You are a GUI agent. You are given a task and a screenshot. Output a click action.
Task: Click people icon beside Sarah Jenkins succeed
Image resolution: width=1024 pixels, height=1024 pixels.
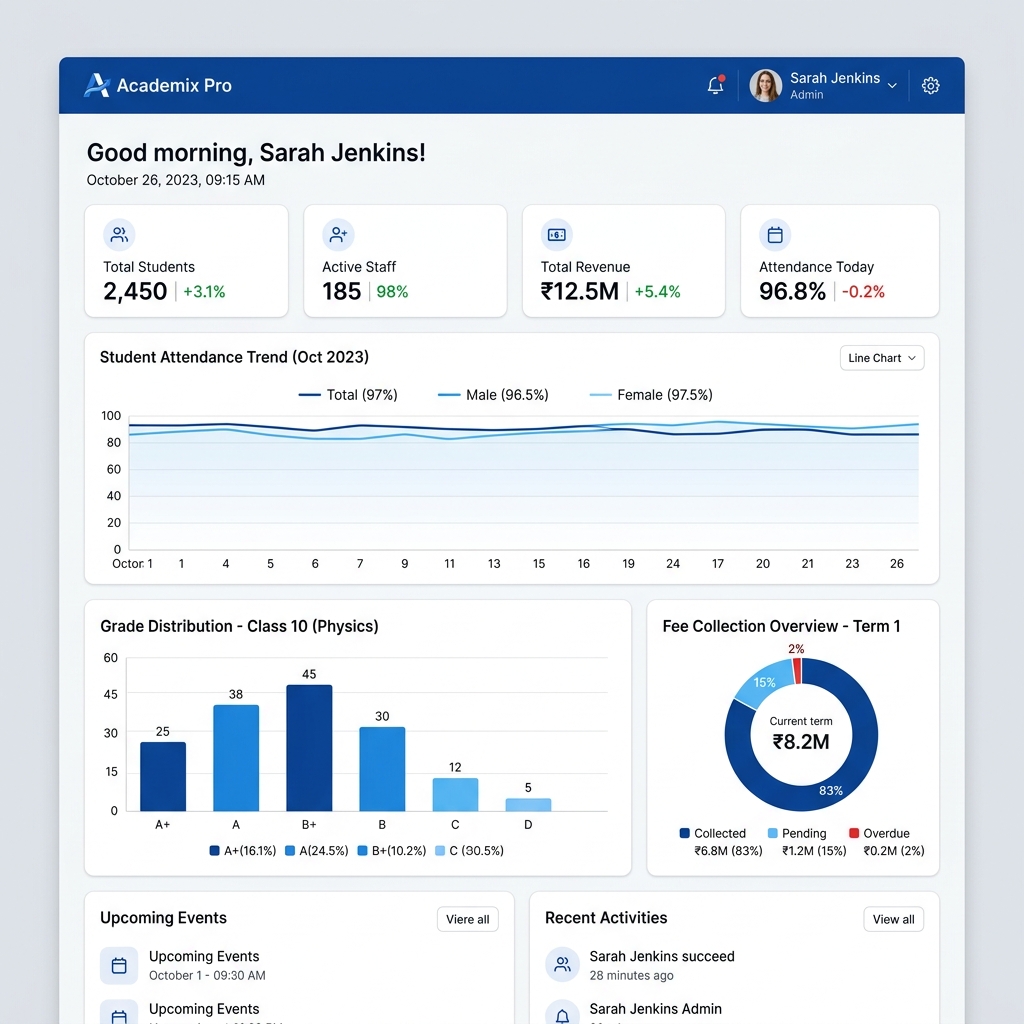click(562, 964)
